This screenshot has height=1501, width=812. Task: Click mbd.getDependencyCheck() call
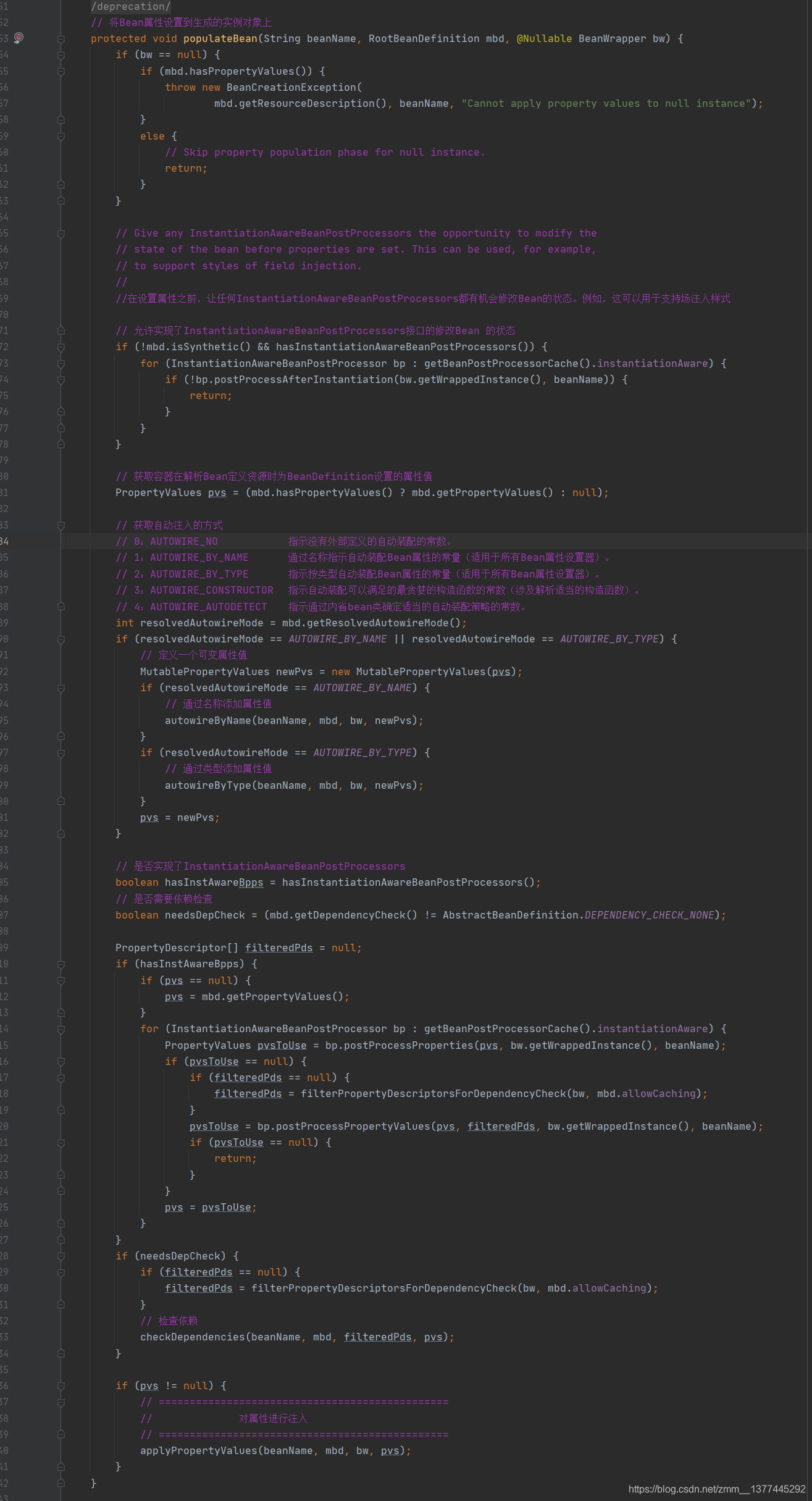point(343,915)
